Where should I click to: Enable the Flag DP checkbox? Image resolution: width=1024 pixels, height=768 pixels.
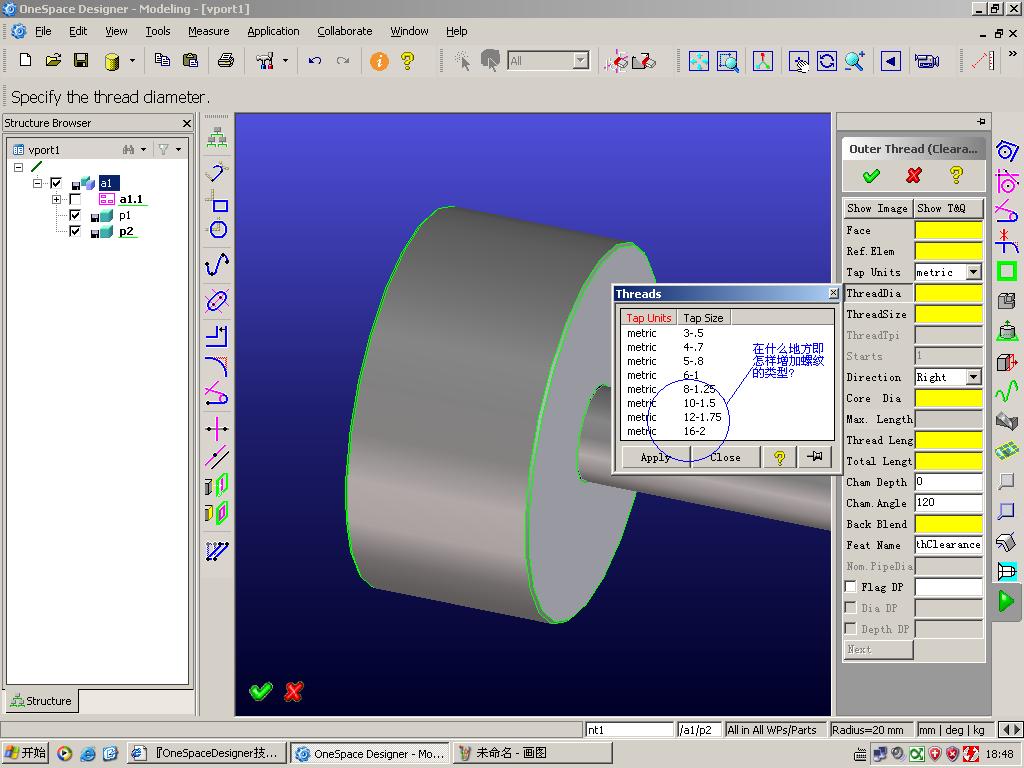click(850, 586)
